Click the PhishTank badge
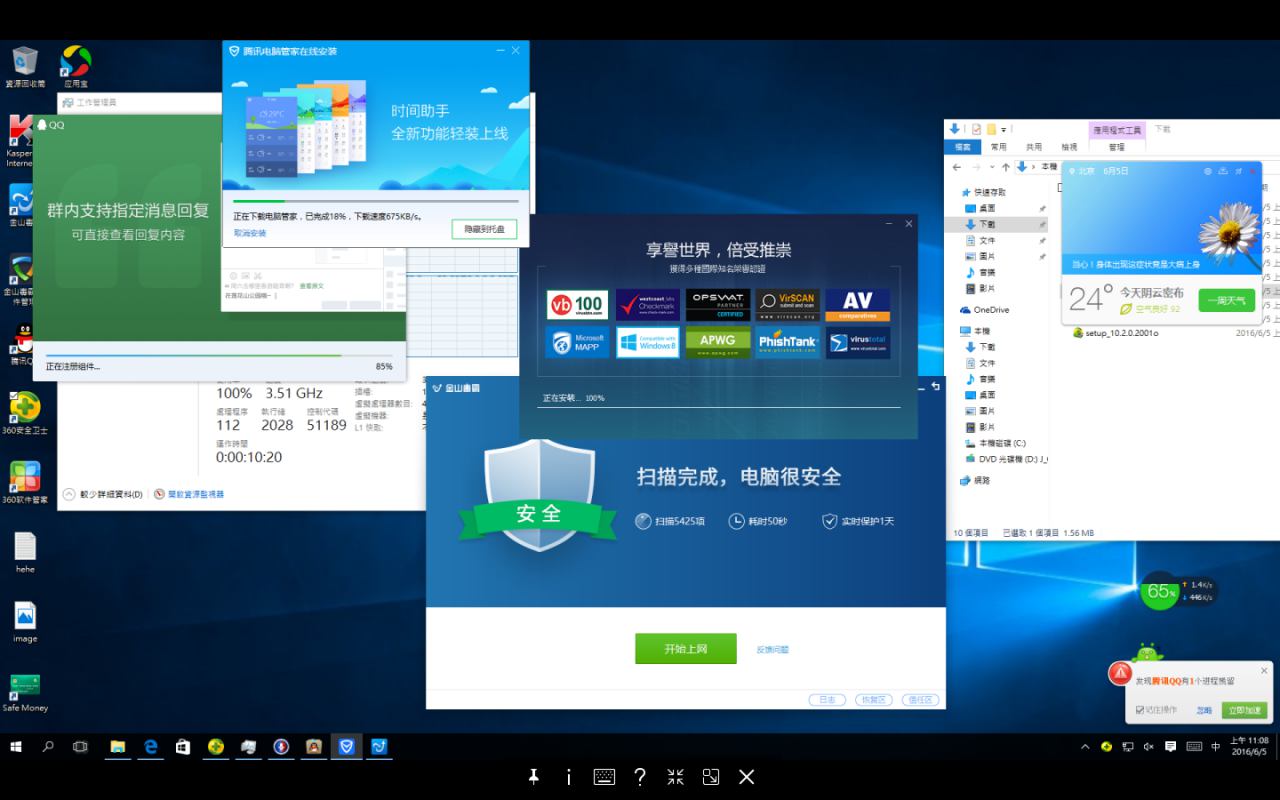Viewport: 1280px width, 800px height. 788,342
